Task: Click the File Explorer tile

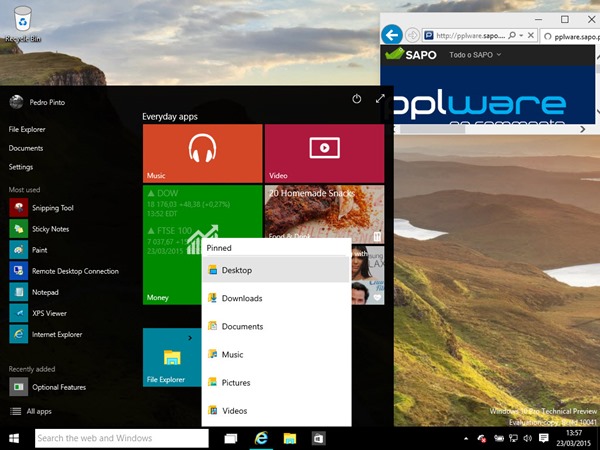Action: click(172, 357)
